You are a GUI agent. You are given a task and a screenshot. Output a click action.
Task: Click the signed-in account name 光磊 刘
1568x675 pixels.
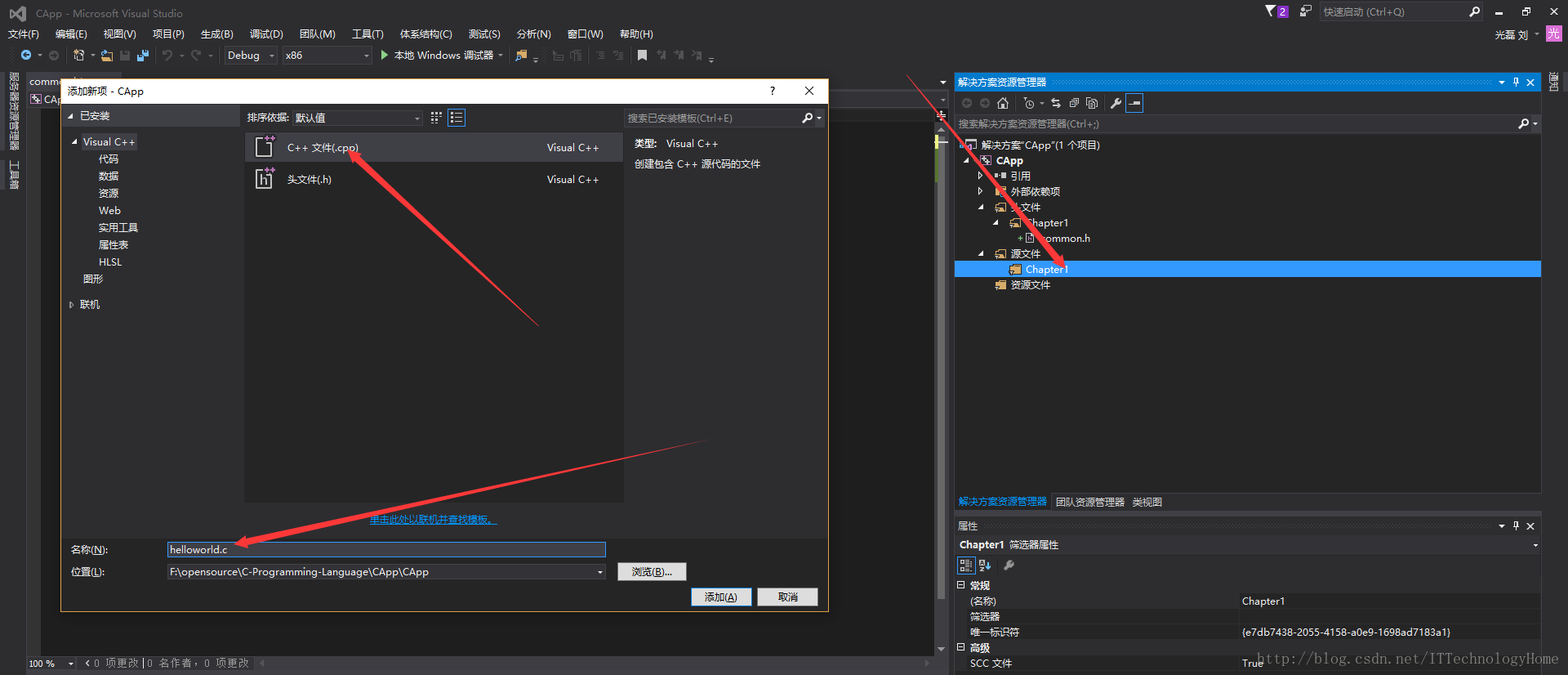click(1511, 34)
